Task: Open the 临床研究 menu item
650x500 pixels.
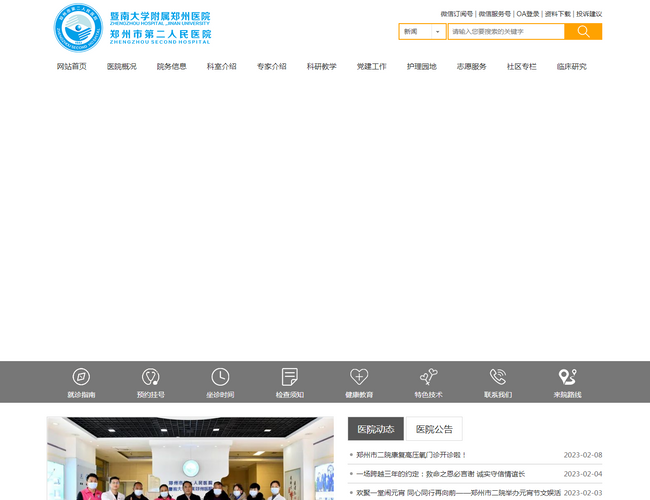Action: [x=572, y=66]
